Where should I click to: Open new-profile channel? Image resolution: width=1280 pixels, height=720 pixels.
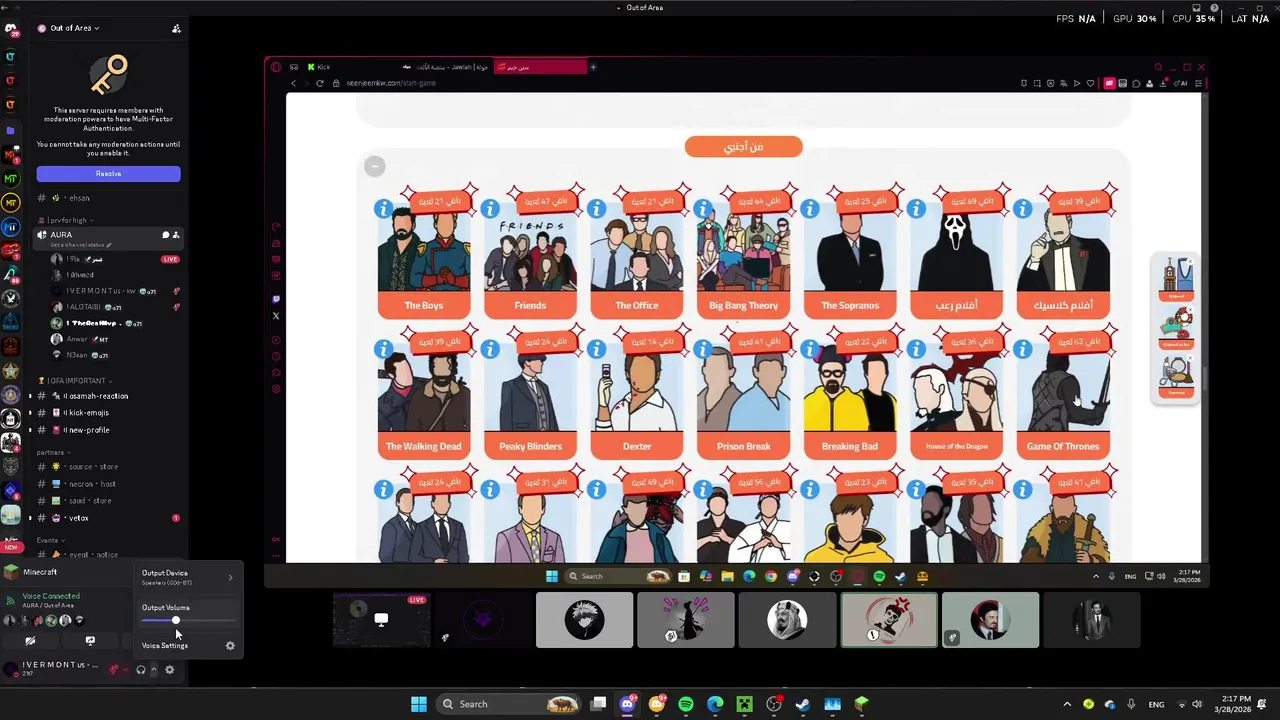(x=108, y=430)
